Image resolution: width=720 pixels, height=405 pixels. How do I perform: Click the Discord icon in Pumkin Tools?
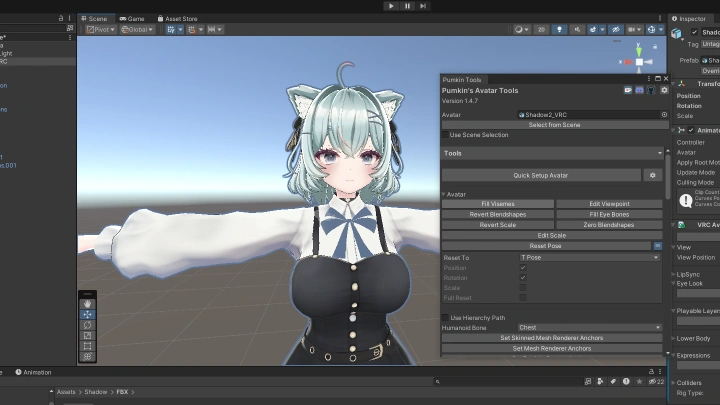[639, 91]
